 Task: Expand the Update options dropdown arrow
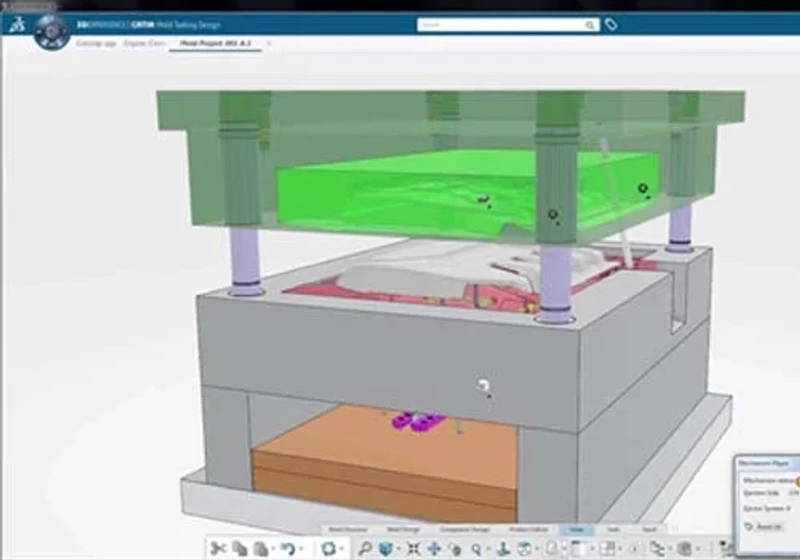tap(342, 549)
